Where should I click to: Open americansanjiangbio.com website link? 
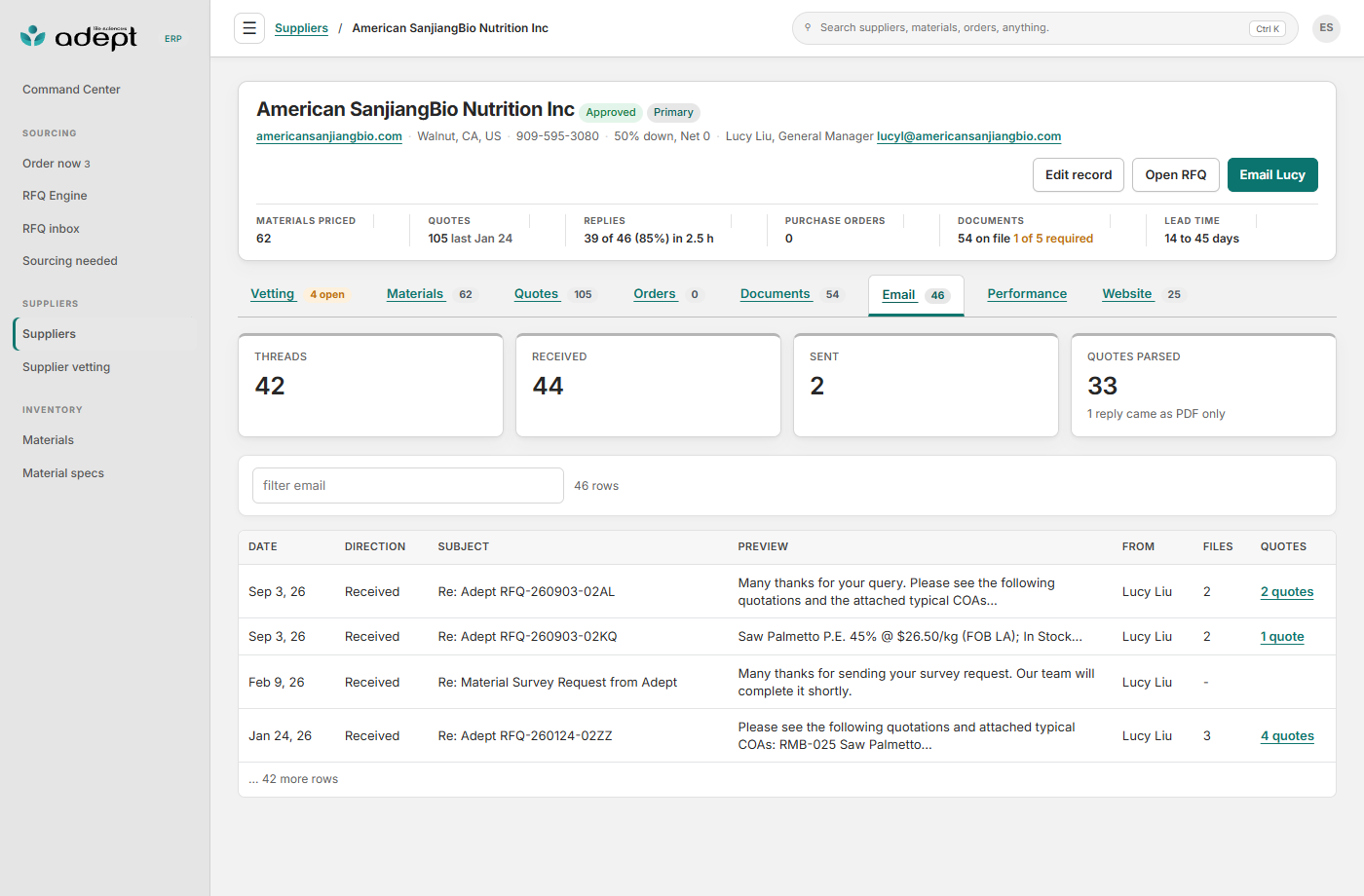coord(329,136)
